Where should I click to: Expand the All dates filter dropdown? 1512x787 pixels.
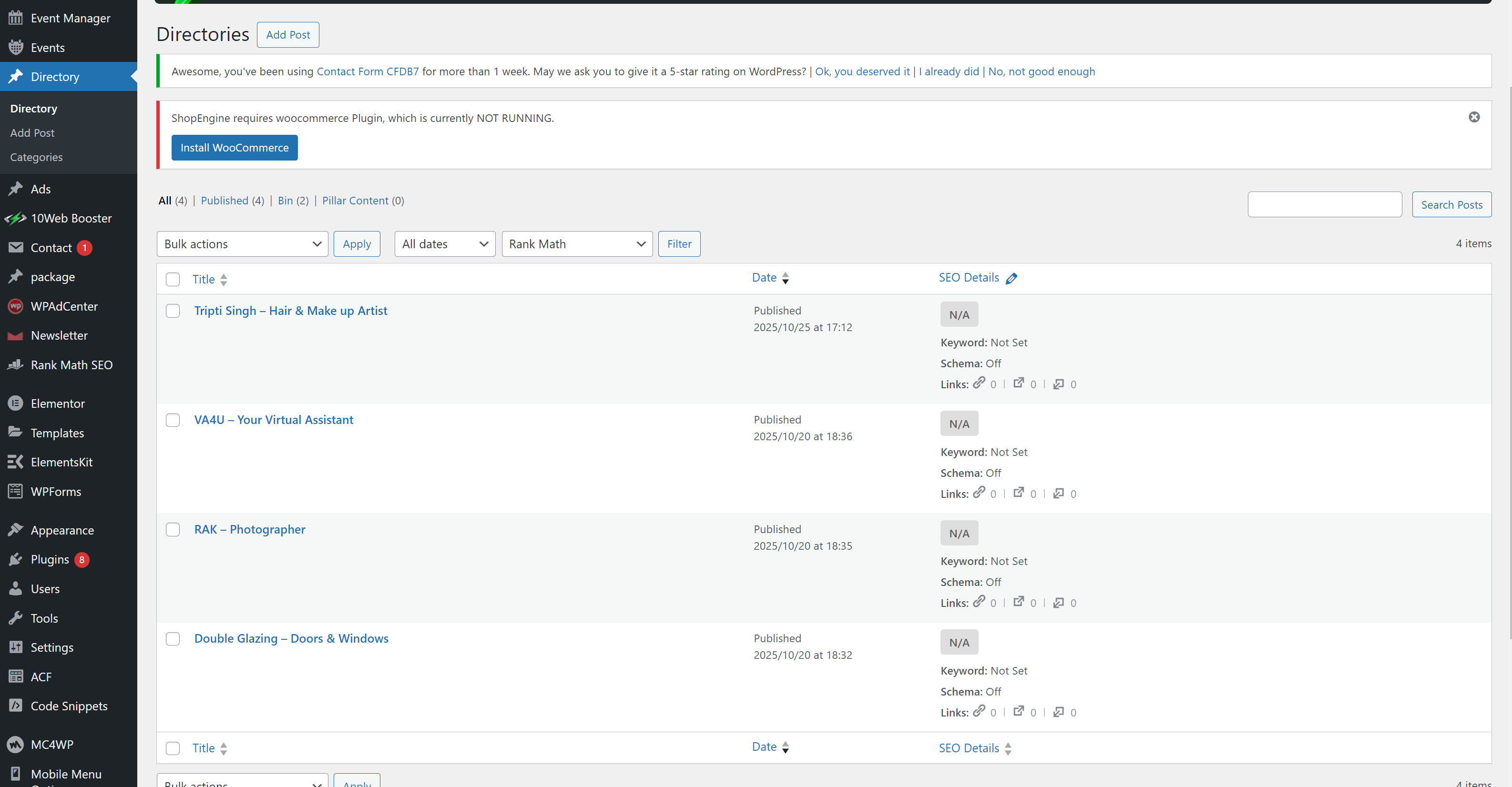(x=444, y=243)
